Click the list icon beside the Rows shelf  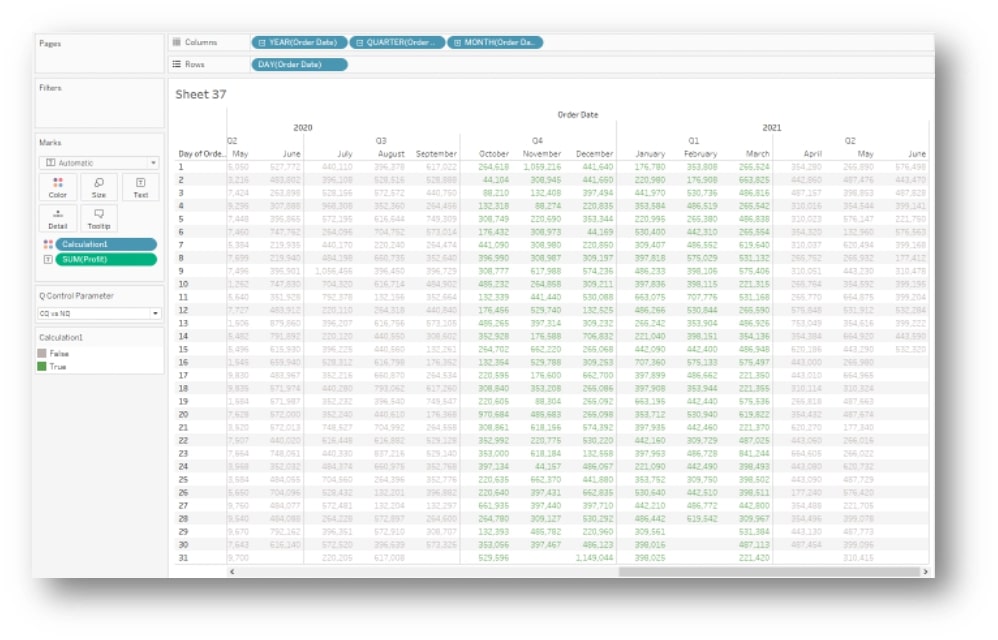[x=178, y=64]
